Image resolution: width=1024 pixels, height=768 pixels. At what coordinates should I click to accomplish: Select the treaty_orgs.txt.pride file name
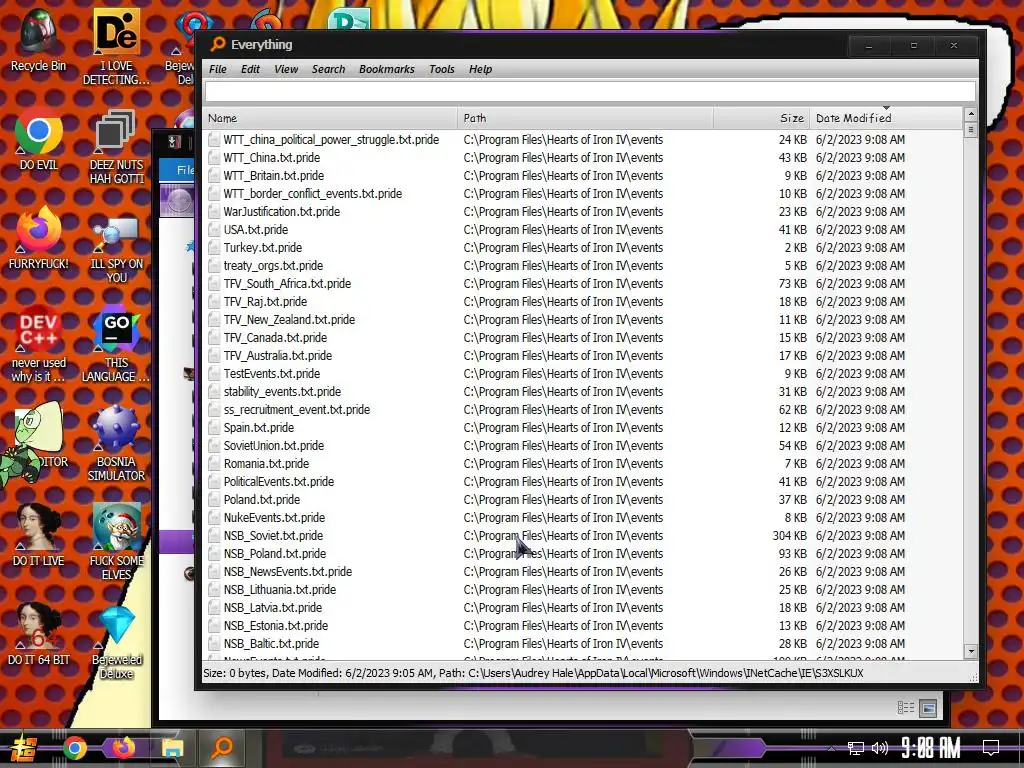[x=273, y=266]
